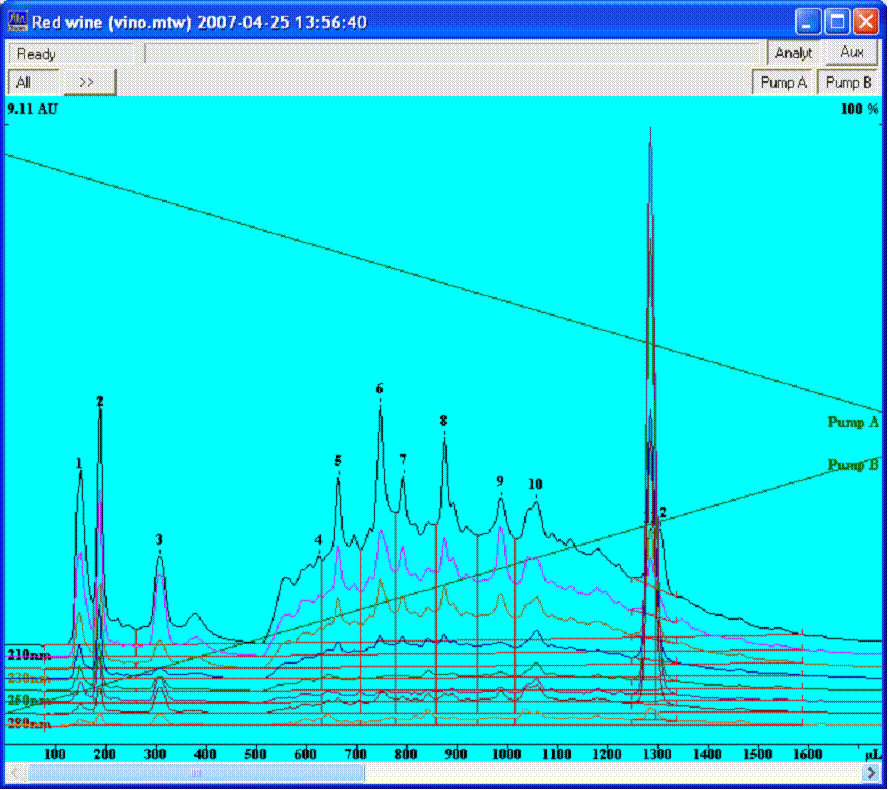The width and height of the screenshot is (889, 790).
Task: Select peak label 8 on the chromatogram
Action: point(443,420)
